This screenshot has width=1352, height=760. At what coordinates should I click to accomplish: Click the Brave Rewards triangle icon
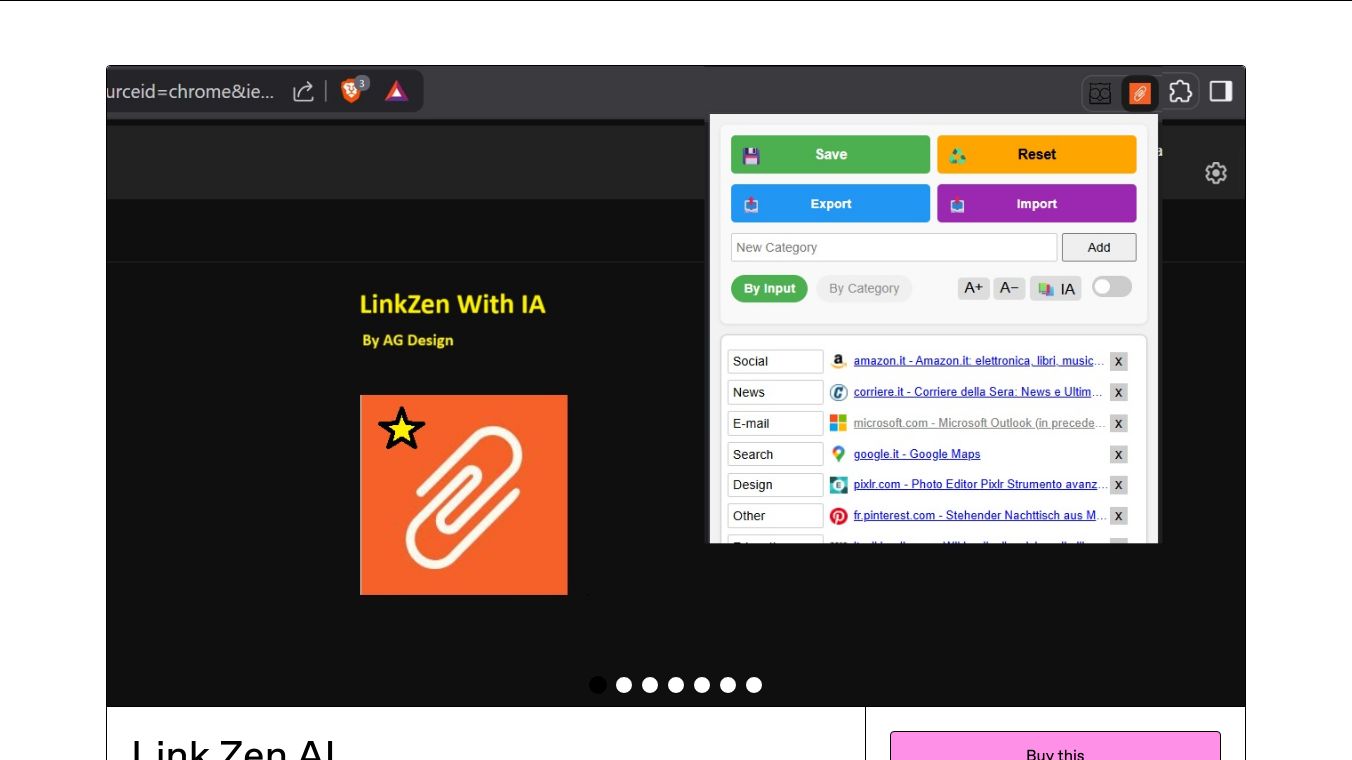click(397, 91)
